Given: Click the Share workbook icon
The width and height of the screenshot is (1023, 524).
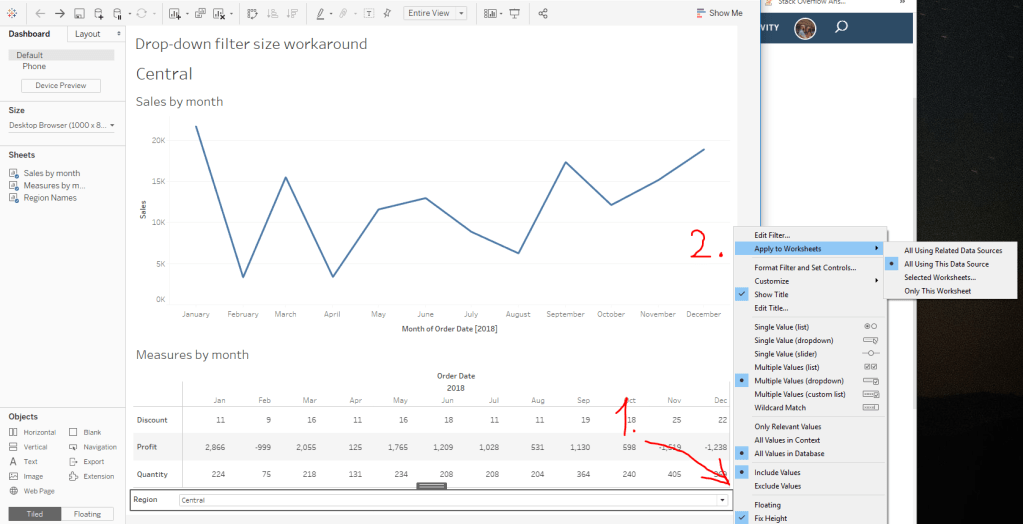Looking at the screenshot, I should coord(543,14).
